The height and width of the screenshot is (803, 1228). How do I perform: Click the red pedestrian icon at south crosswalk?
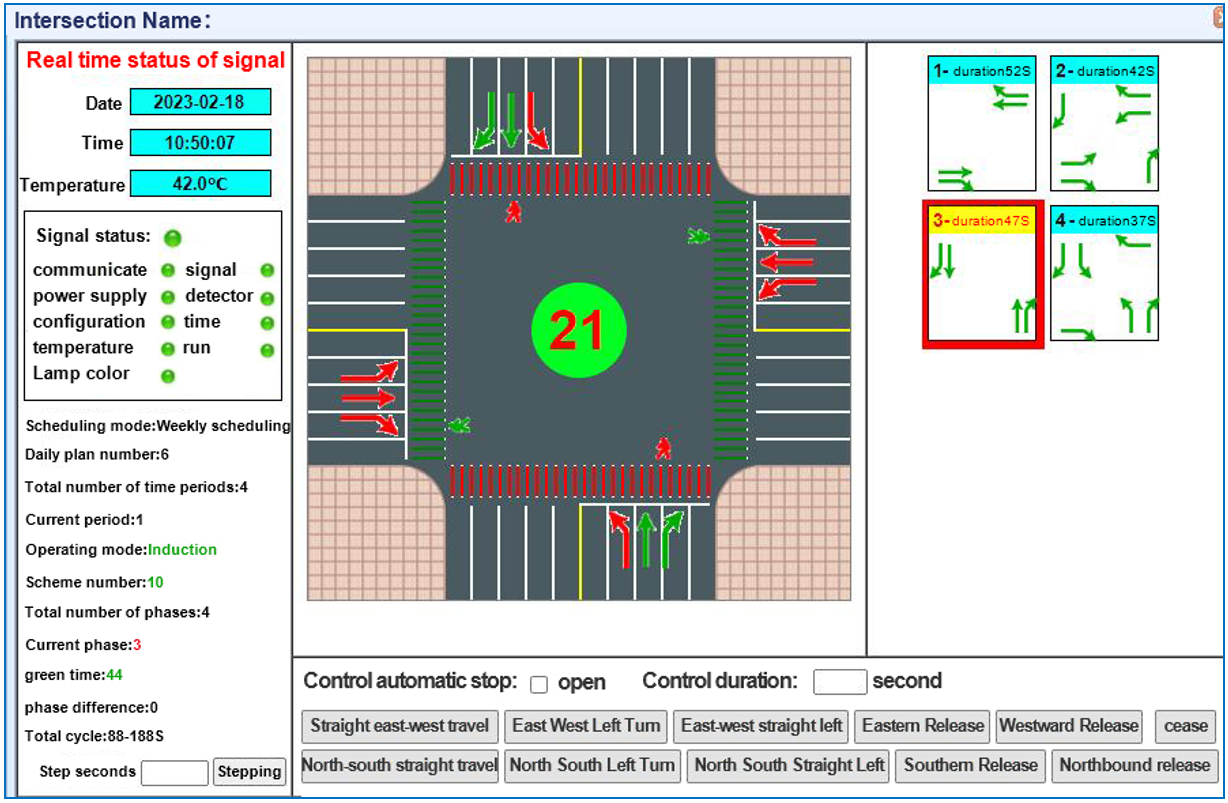[x=663, y=448]
